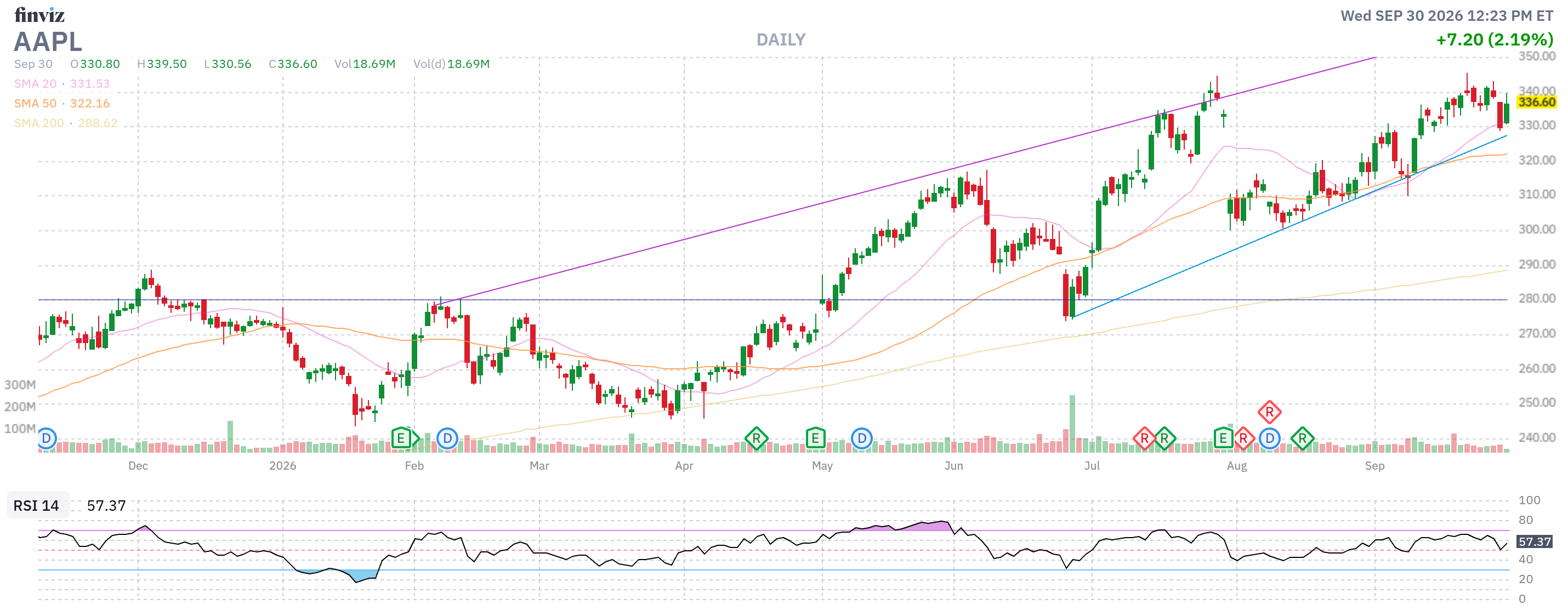1568x616 pixels.
Task: Click the RSI 14 indicator label
Action: [x=37, y=505]
